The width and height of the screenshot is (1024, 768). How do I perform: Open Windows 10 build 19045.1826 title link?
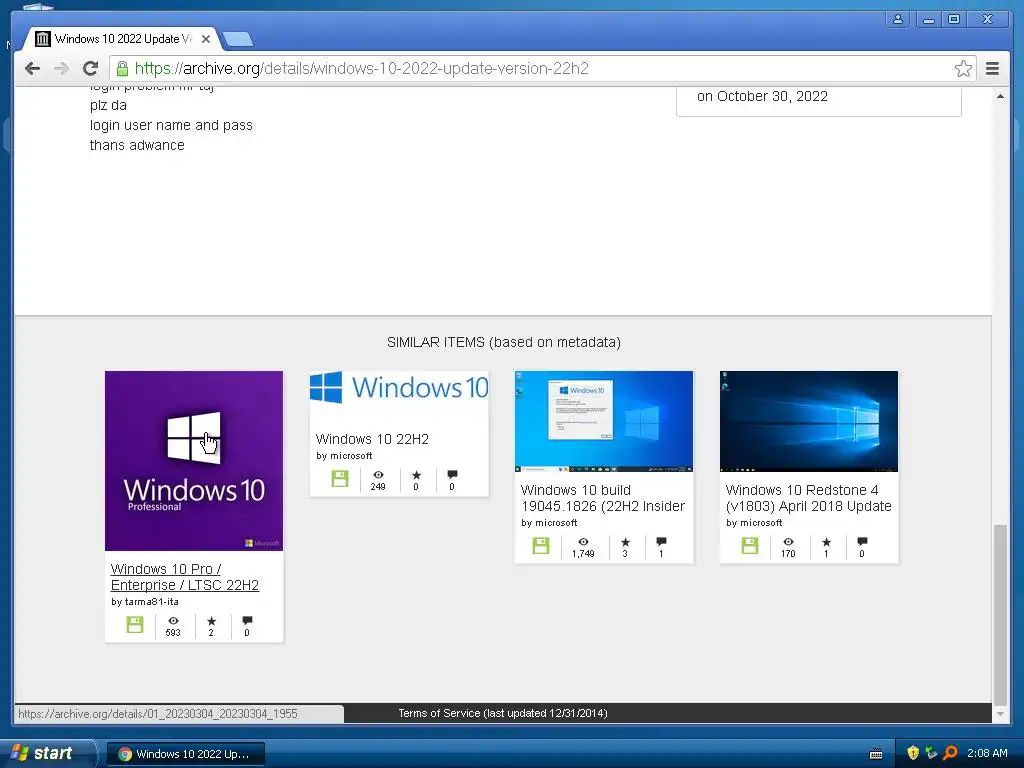(x=603, y=498)
